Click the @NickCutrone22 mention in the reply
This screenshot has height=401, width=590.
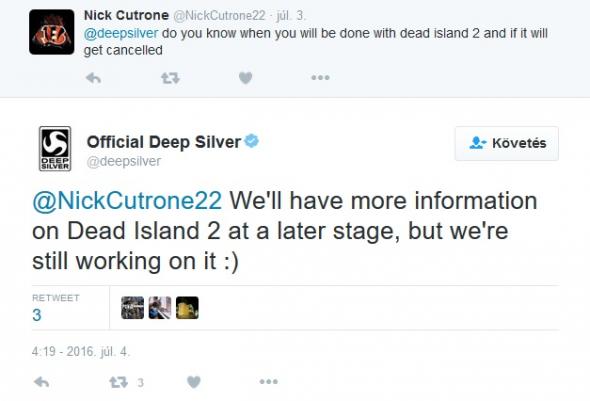[127, 200]
